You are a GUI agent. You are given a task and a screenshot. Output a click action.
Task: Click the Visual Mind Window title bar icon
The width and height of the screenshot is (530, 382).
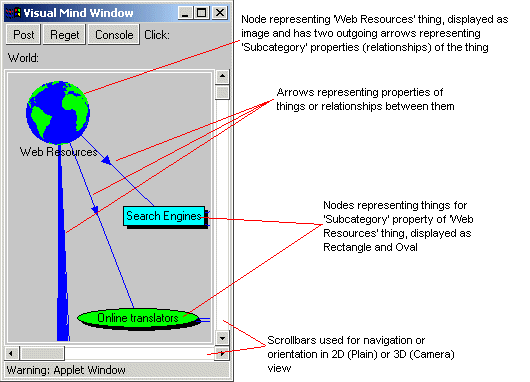[13, 13]
